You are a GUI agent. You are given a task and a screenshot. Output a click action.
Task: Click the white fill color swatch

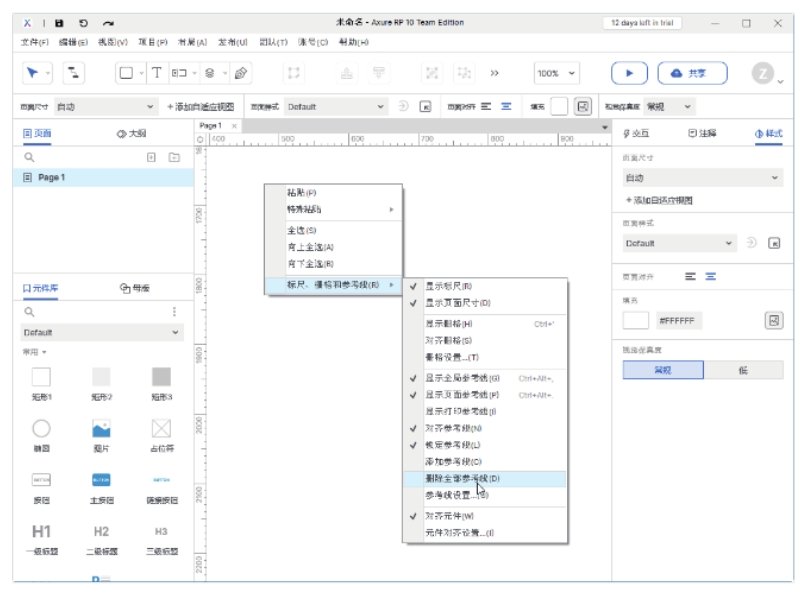point(636,320)
